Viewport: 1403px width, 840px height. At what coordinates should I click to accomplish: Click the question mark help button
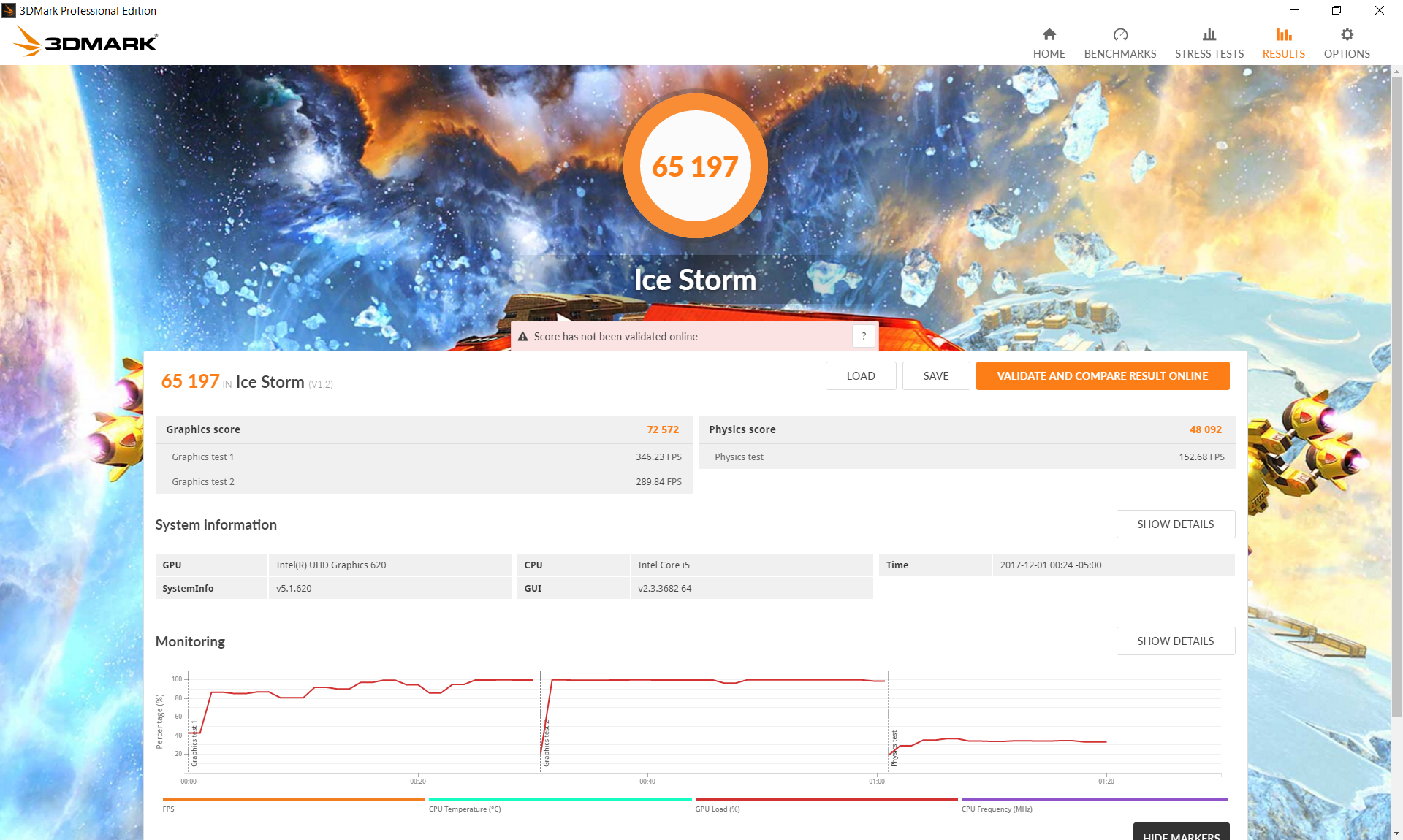click(863, 336)
